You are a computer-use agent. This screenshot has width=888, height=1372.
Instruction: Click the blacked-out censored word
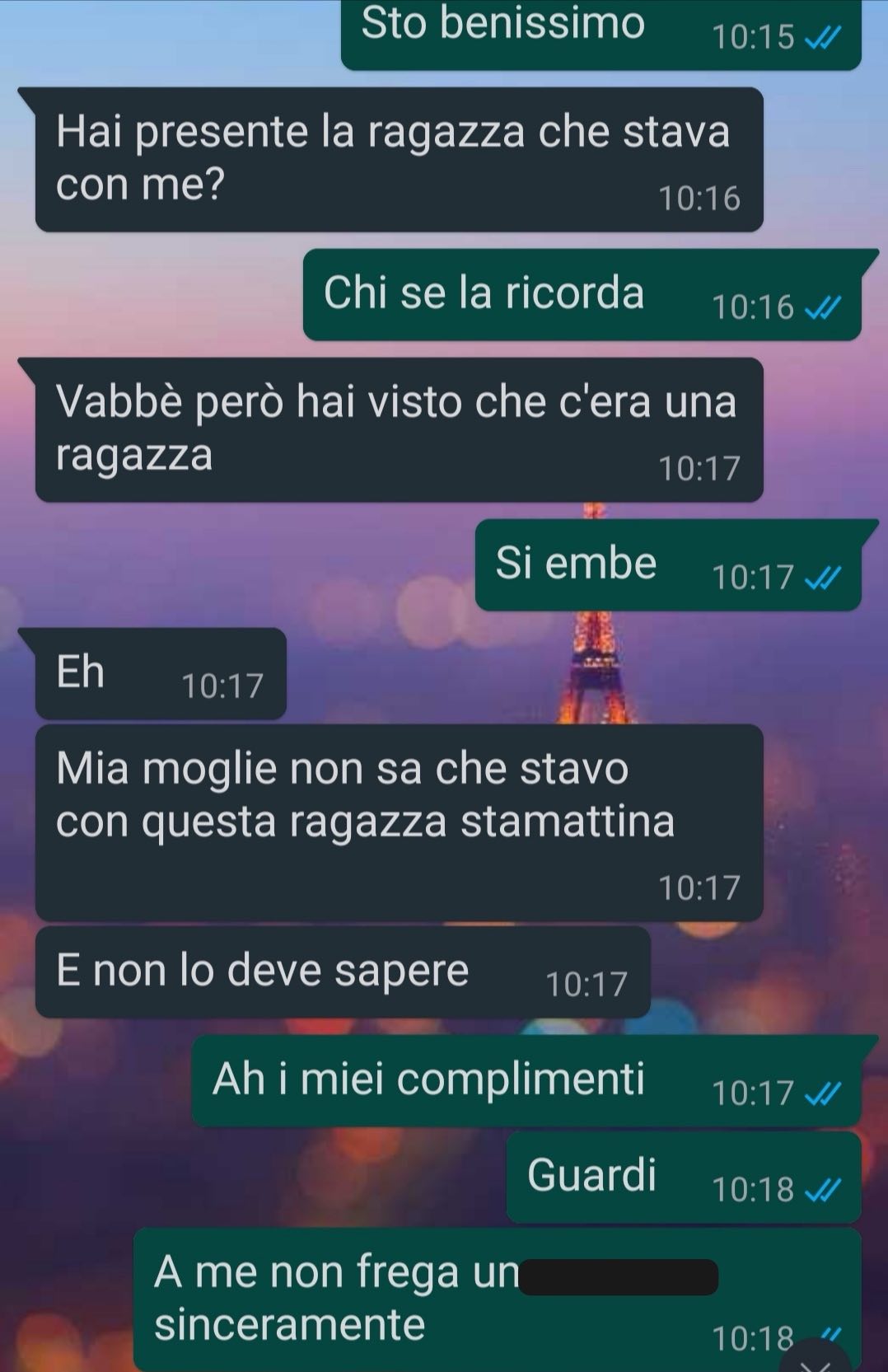point(618,1276)
